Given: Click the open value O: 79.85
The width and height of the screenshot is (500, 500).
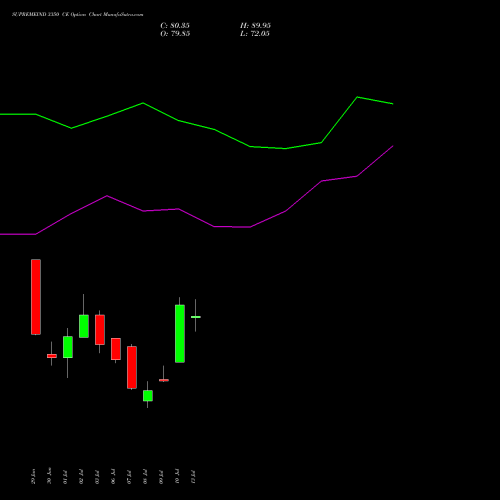Looking at the screenshot, I should pyautogui.click(x=175, y=34).
